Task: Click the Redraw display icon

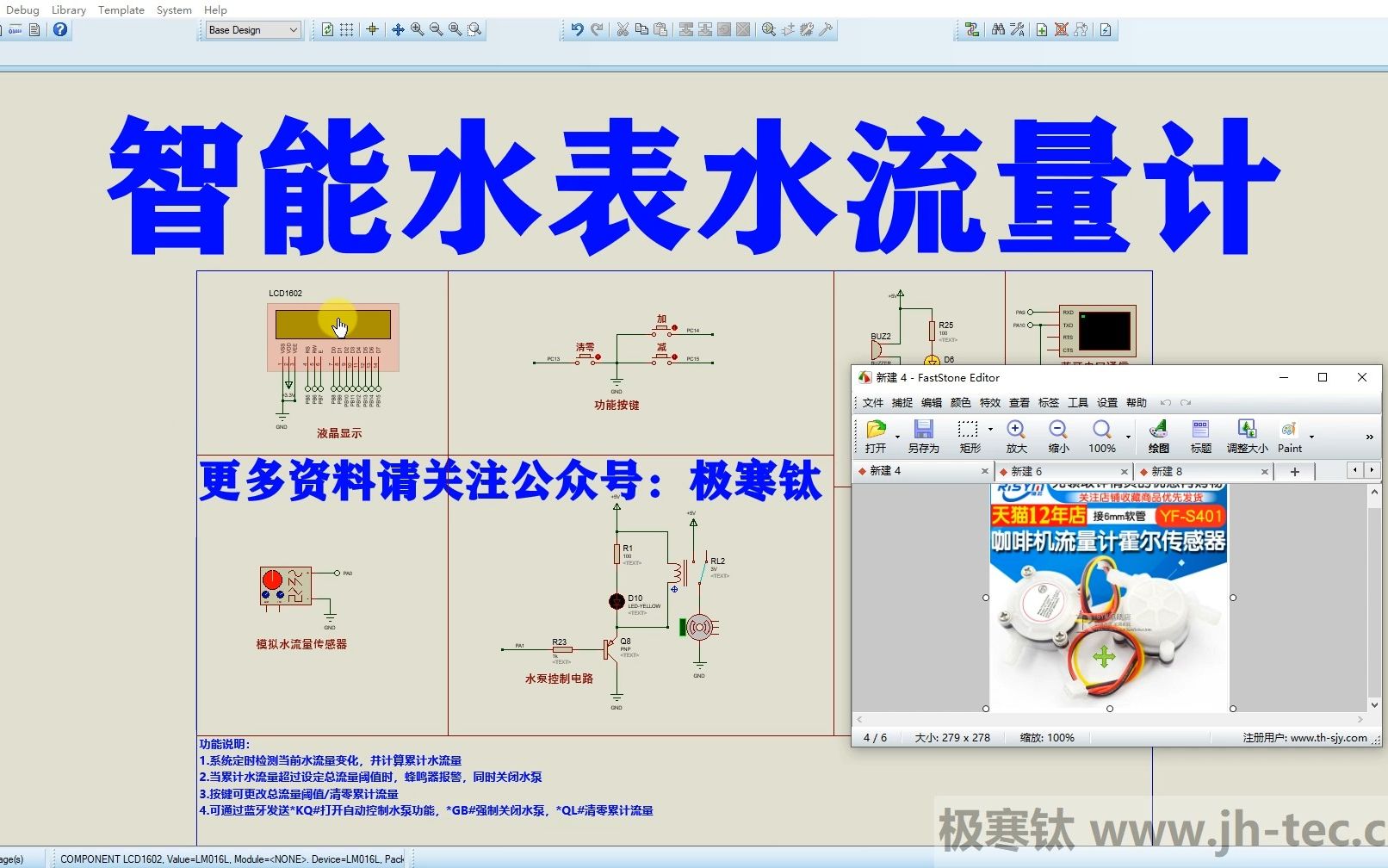Action: point(327,29)
